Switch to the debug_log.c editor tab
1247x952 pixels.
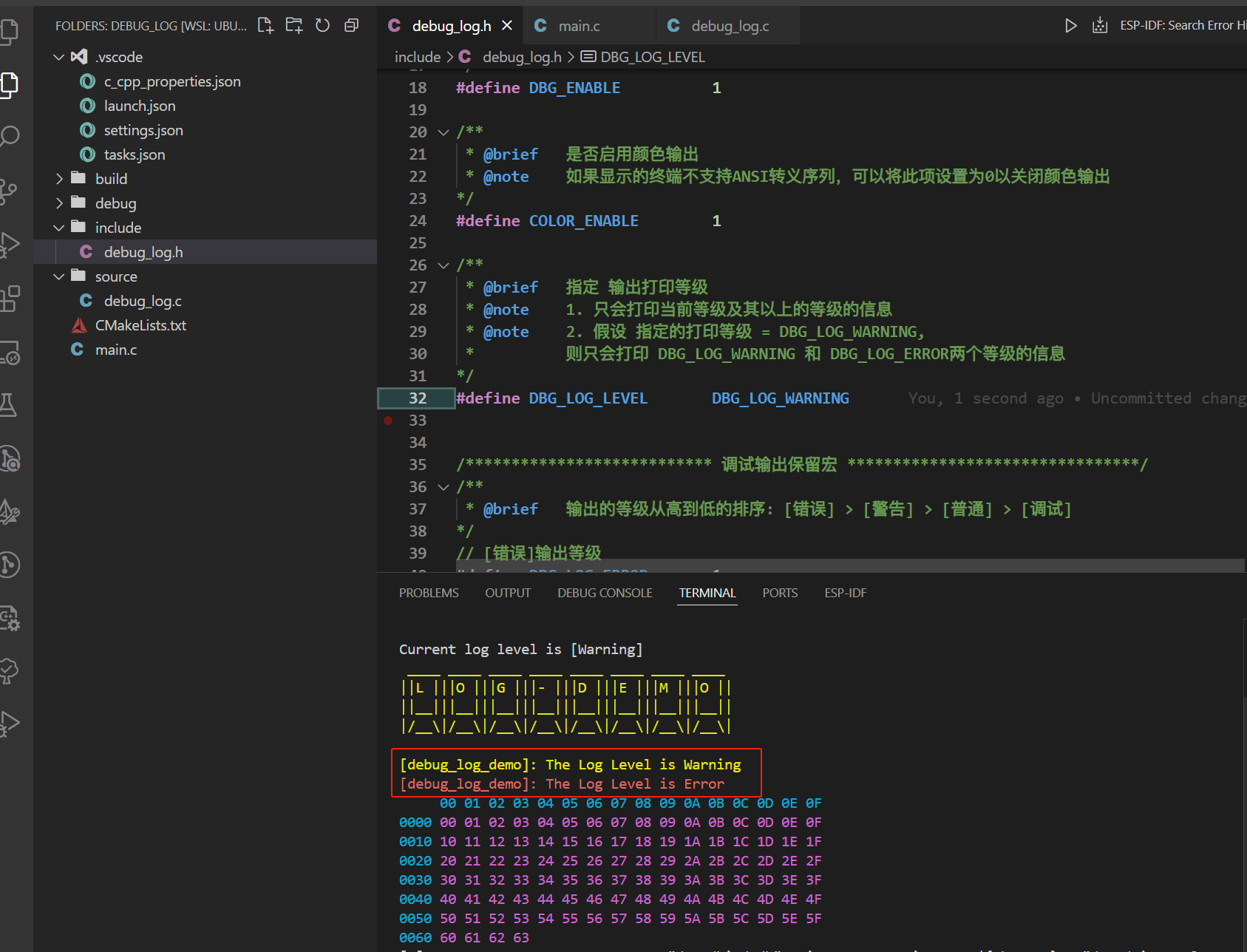(730, 26)
